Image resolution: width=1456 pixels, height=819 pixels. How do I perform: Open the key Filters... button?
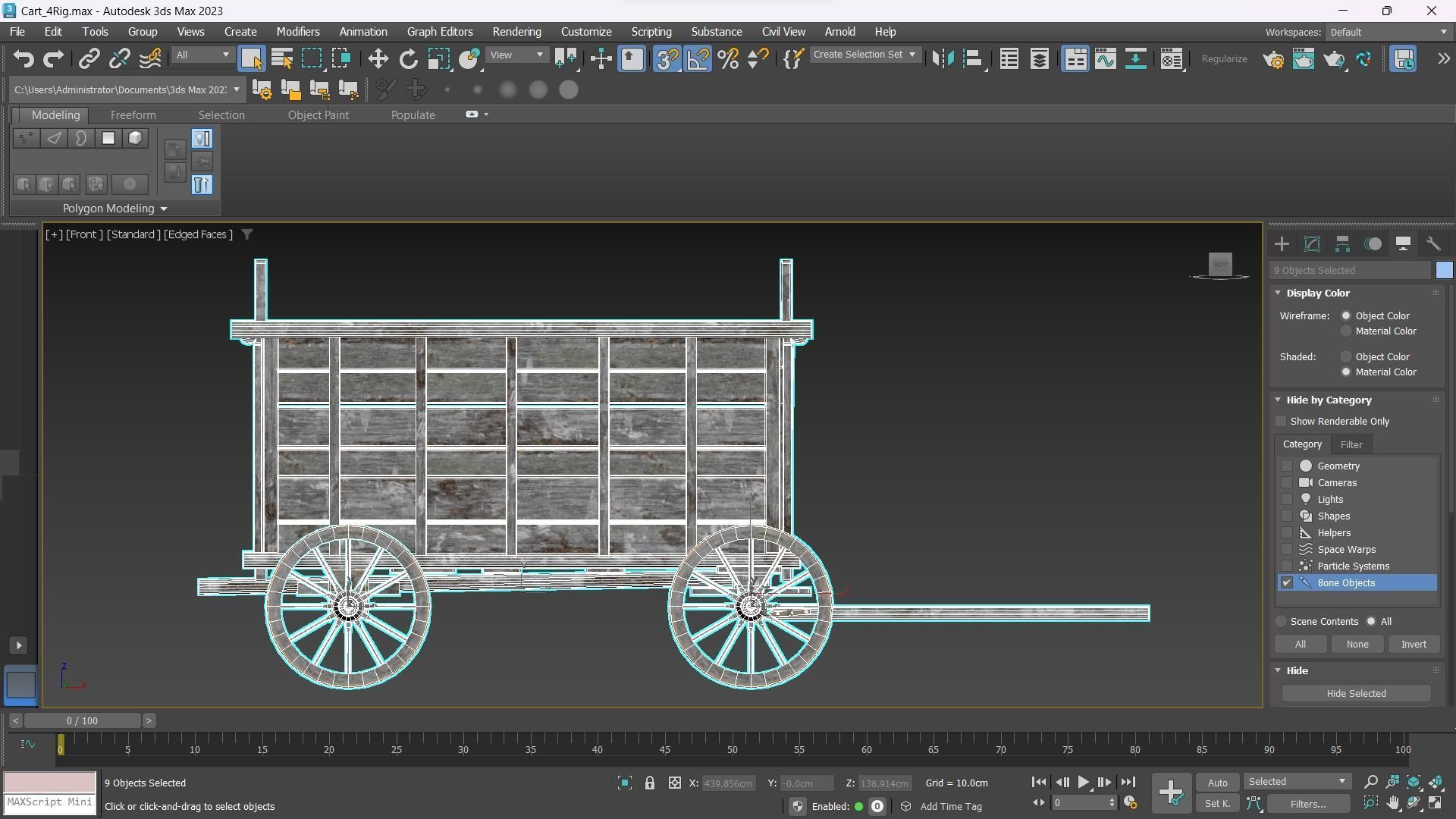1307,804
